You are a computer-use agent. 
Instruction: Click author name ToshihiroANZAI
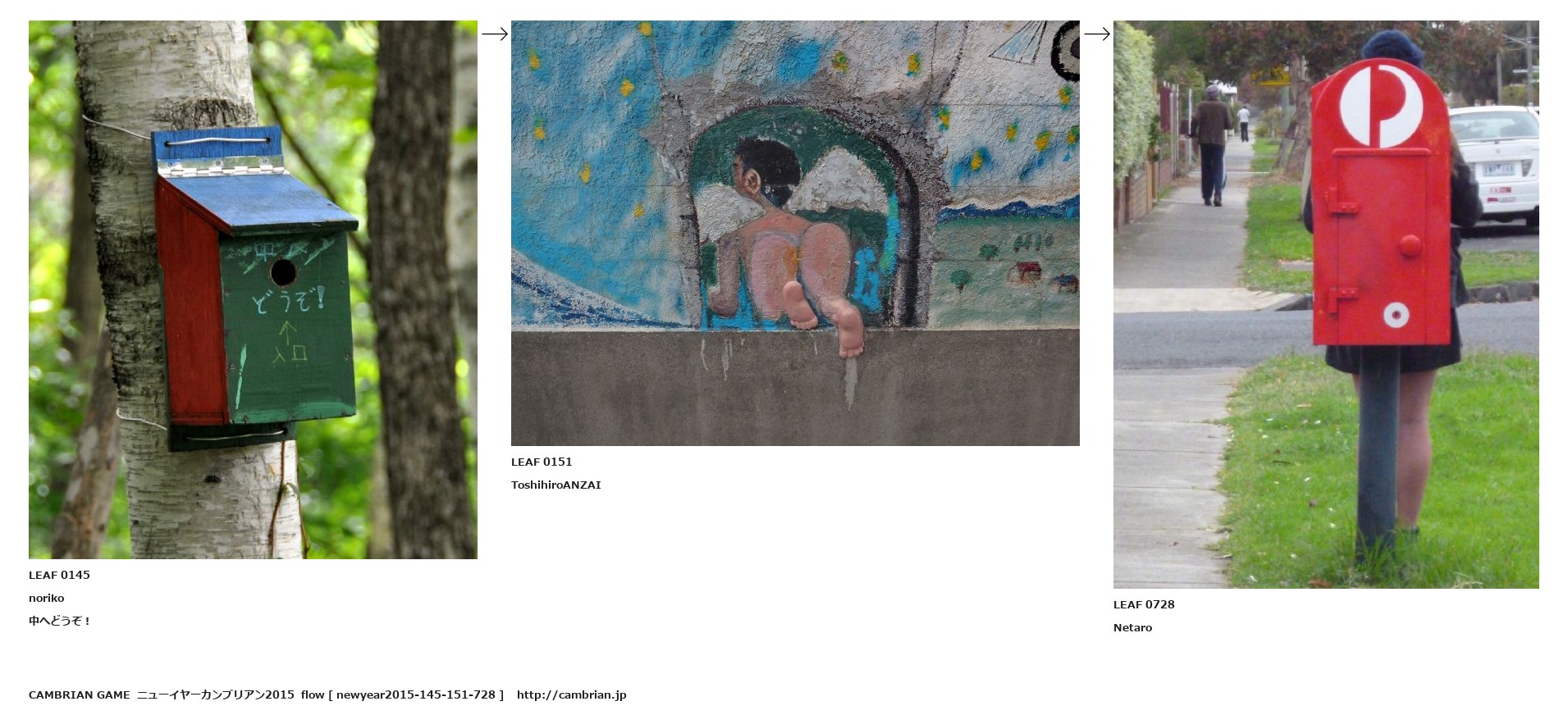[x=555, y=485]
